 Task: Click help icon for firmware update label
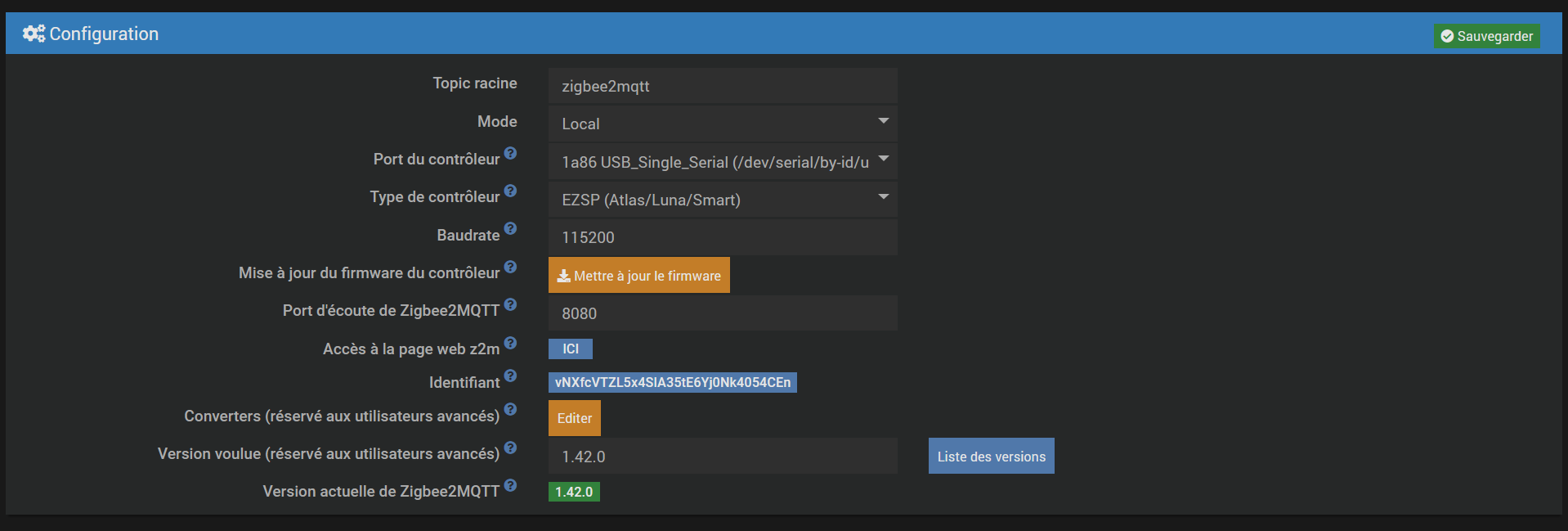[x=510, y=267]
